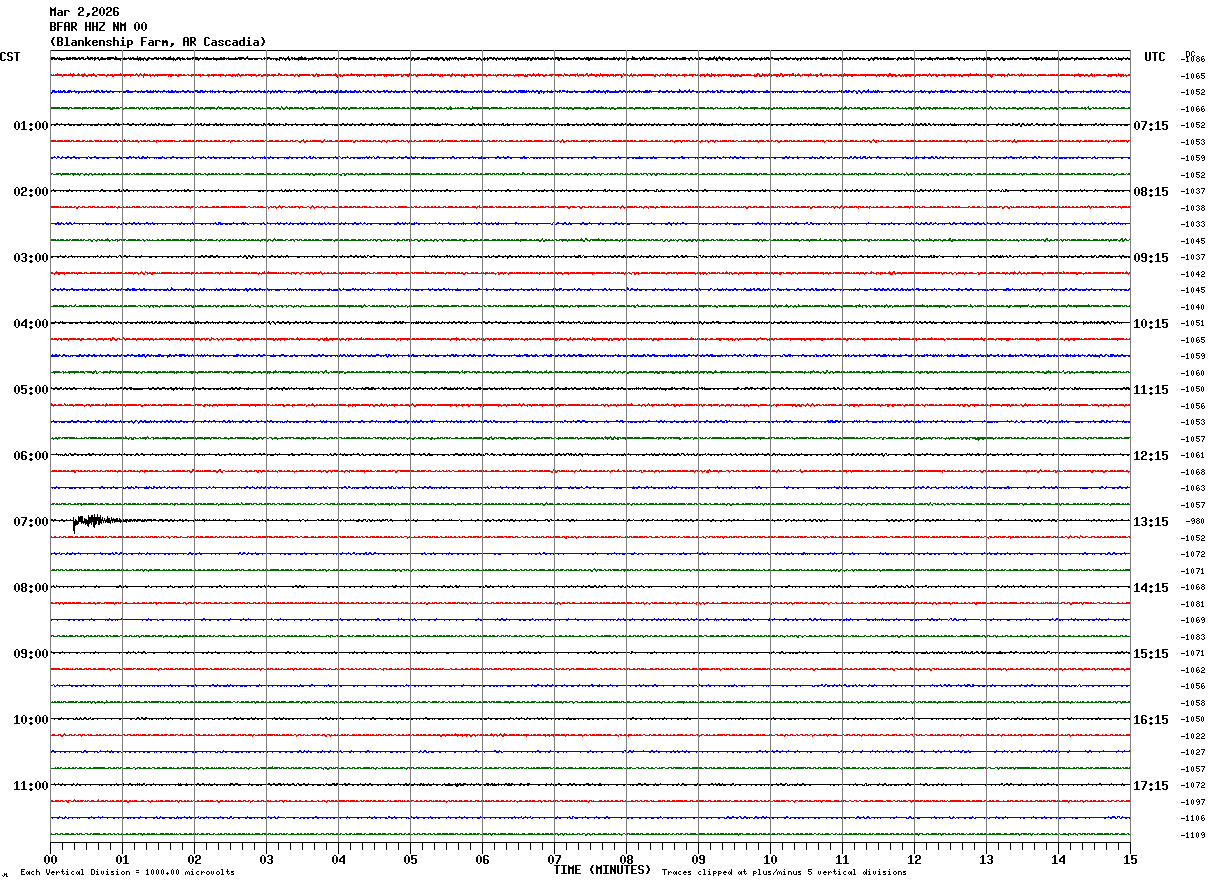Click the DC offset value -980

click(x=1195, y=522)
